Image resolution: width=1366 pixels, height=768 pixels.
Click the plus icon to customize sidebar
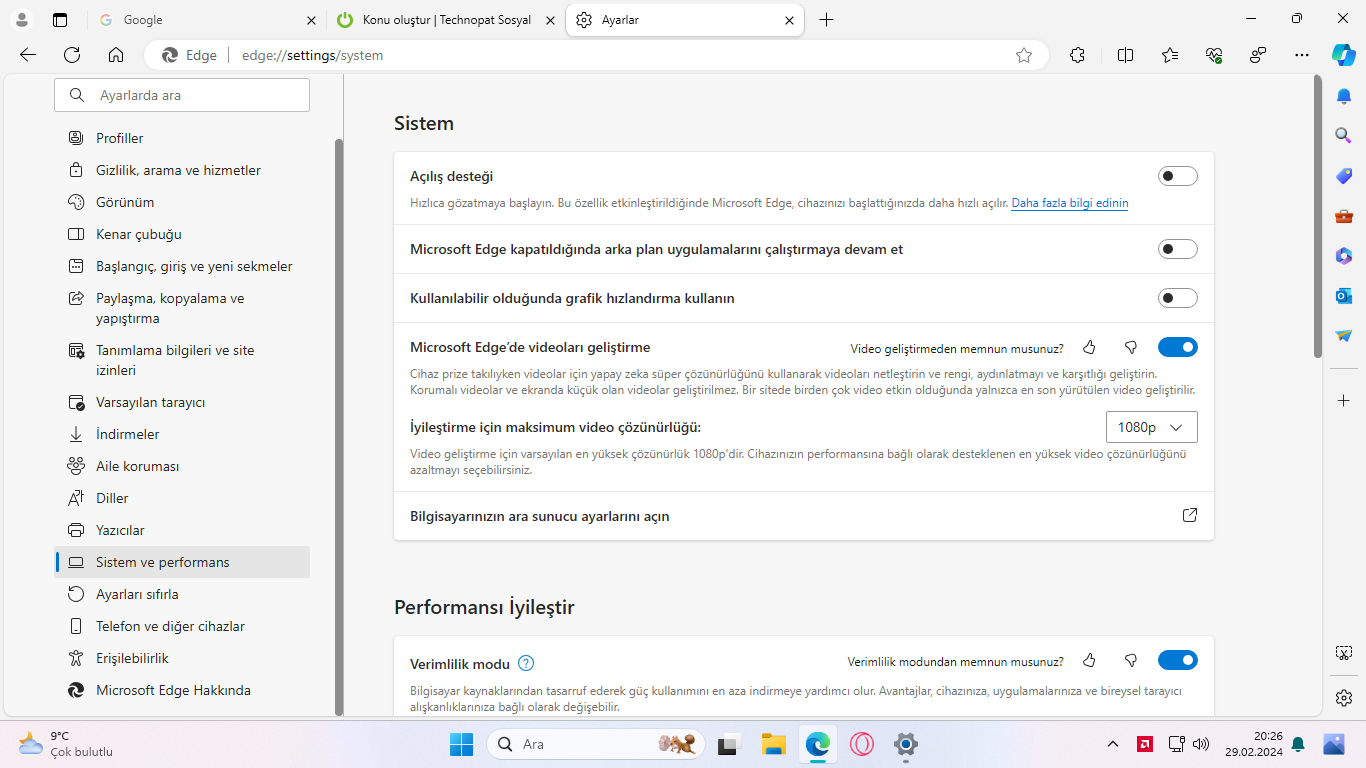(x=1344, y=400)
